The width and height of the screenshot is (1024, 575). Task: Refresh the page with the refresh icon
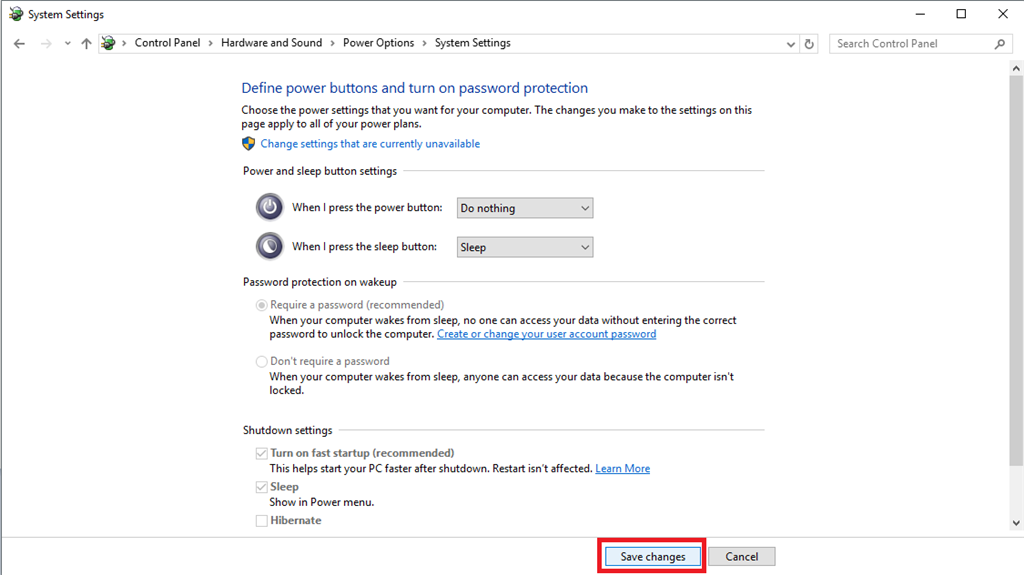pyautogui.click(x=809, y=44)
